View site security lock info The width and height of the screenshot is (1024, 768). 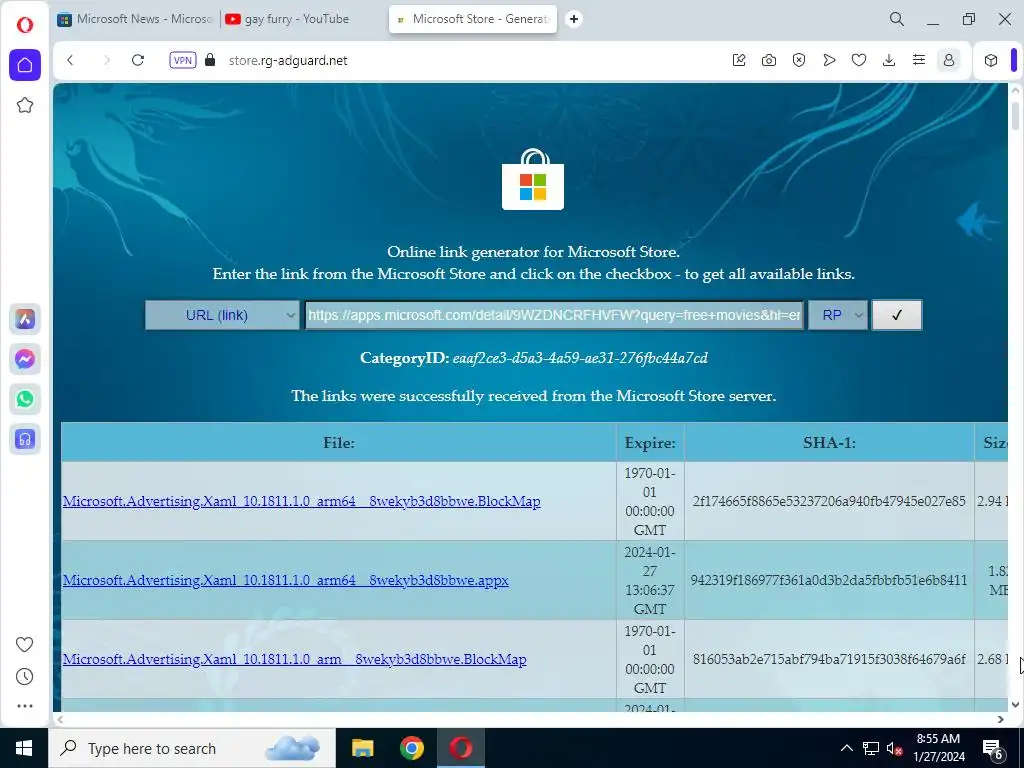(x=210, y=60)
